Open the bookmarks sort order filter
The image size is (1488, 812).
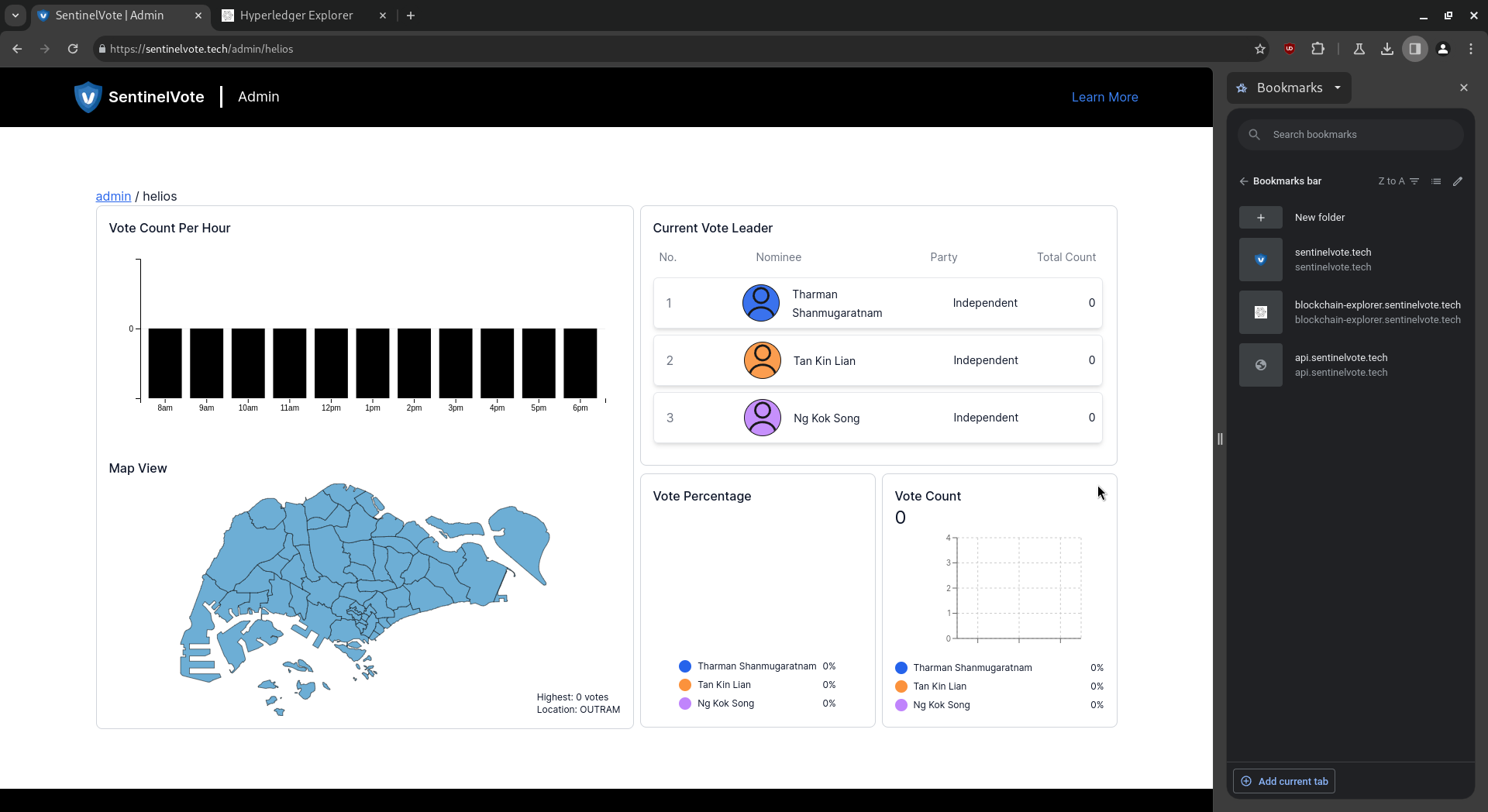coord(1399,181)
